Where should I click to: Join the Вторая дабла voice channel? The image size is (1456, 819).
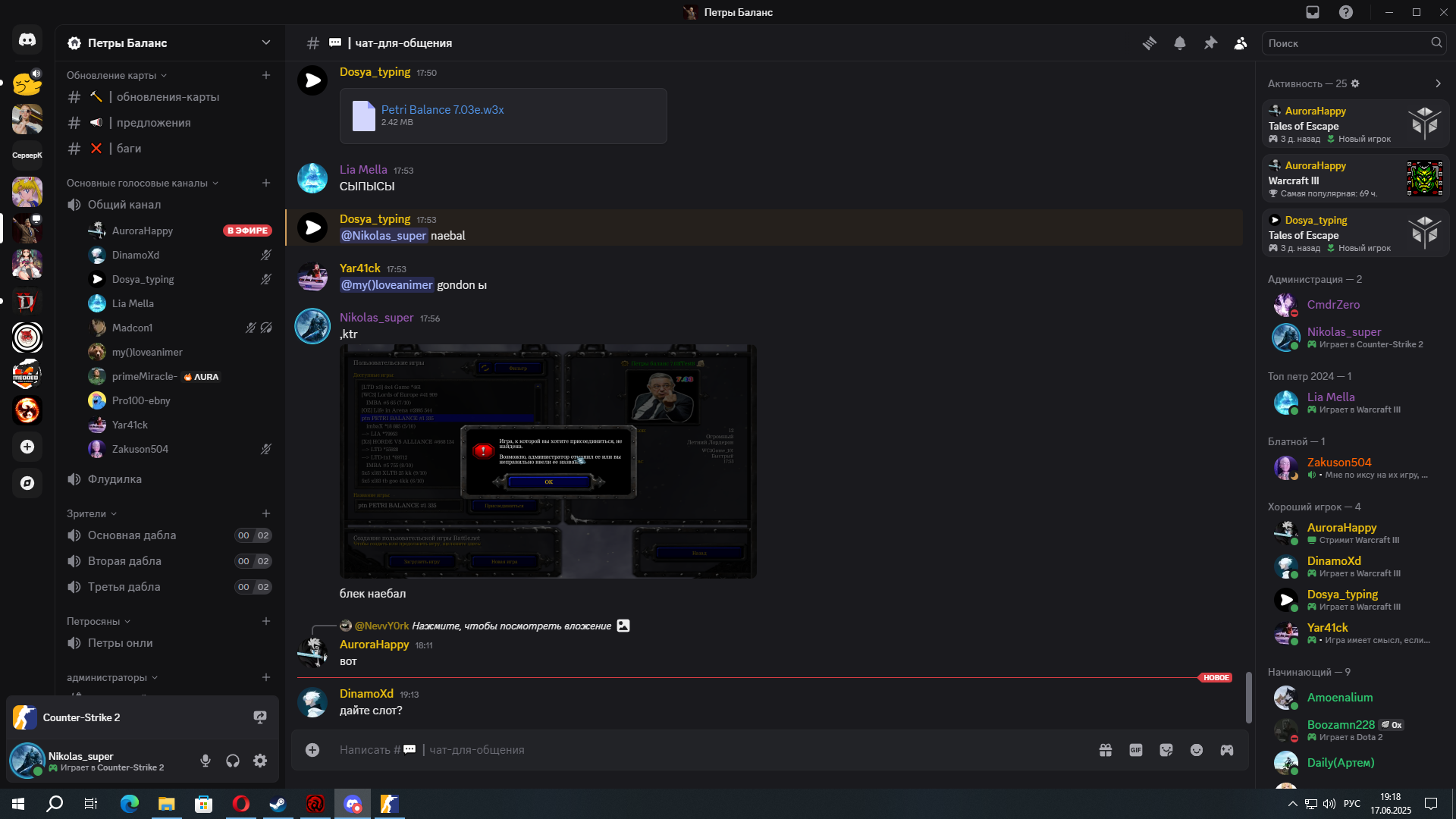click(x=170, y=561)
